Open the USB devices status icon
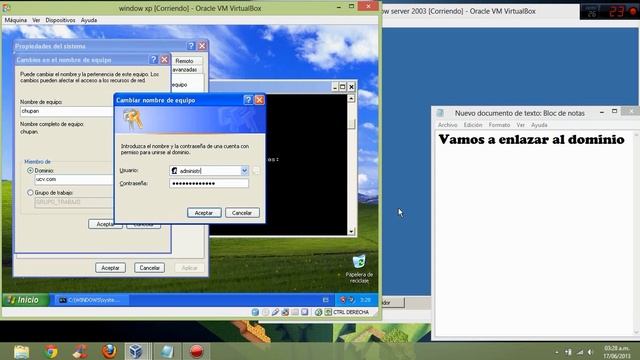Viewport: 640px width, 360px height. pyautogui.click(x=275, y=312)
